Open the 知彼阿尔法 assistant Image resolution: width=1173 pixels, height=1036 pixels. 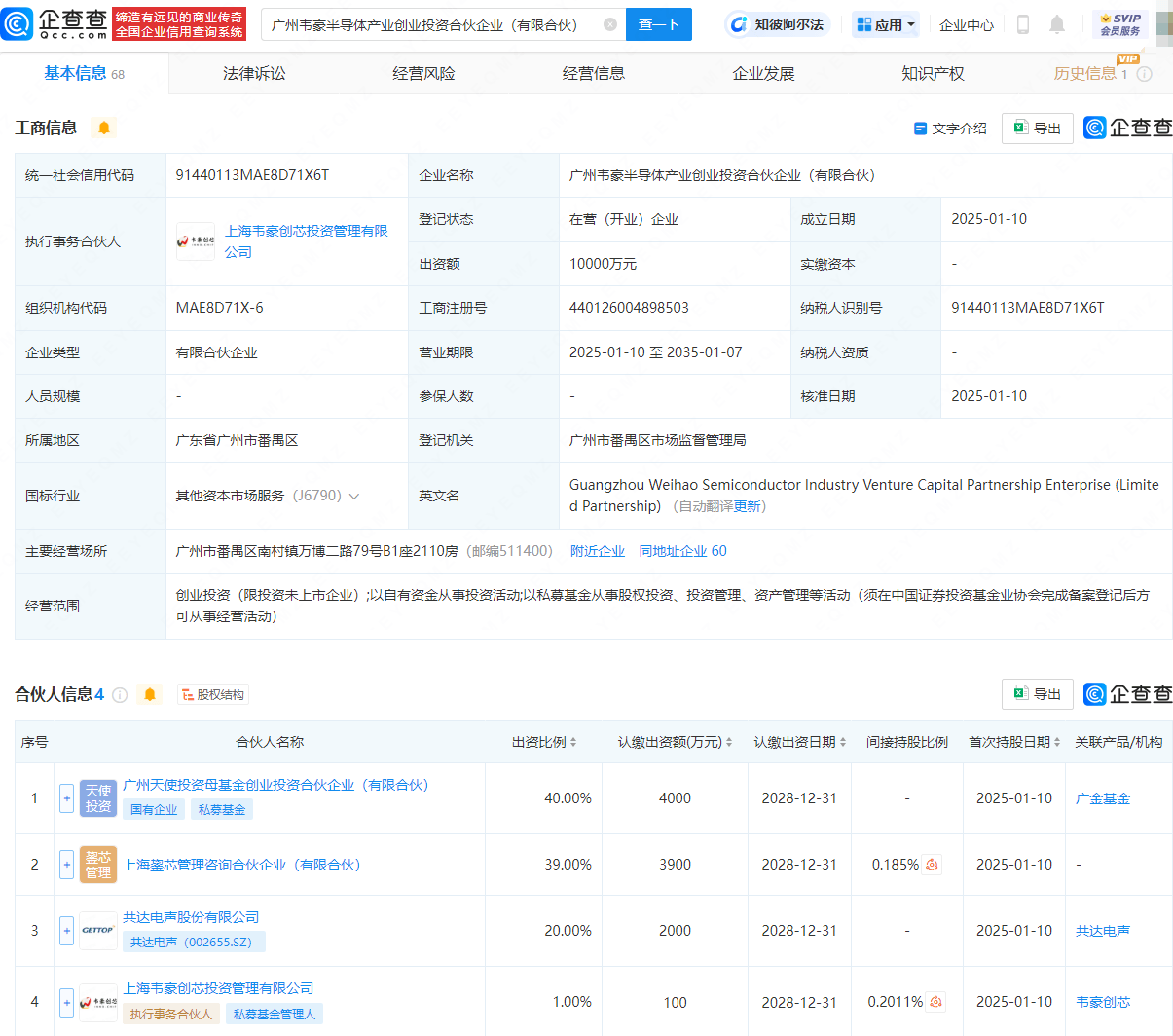(777, 24)
